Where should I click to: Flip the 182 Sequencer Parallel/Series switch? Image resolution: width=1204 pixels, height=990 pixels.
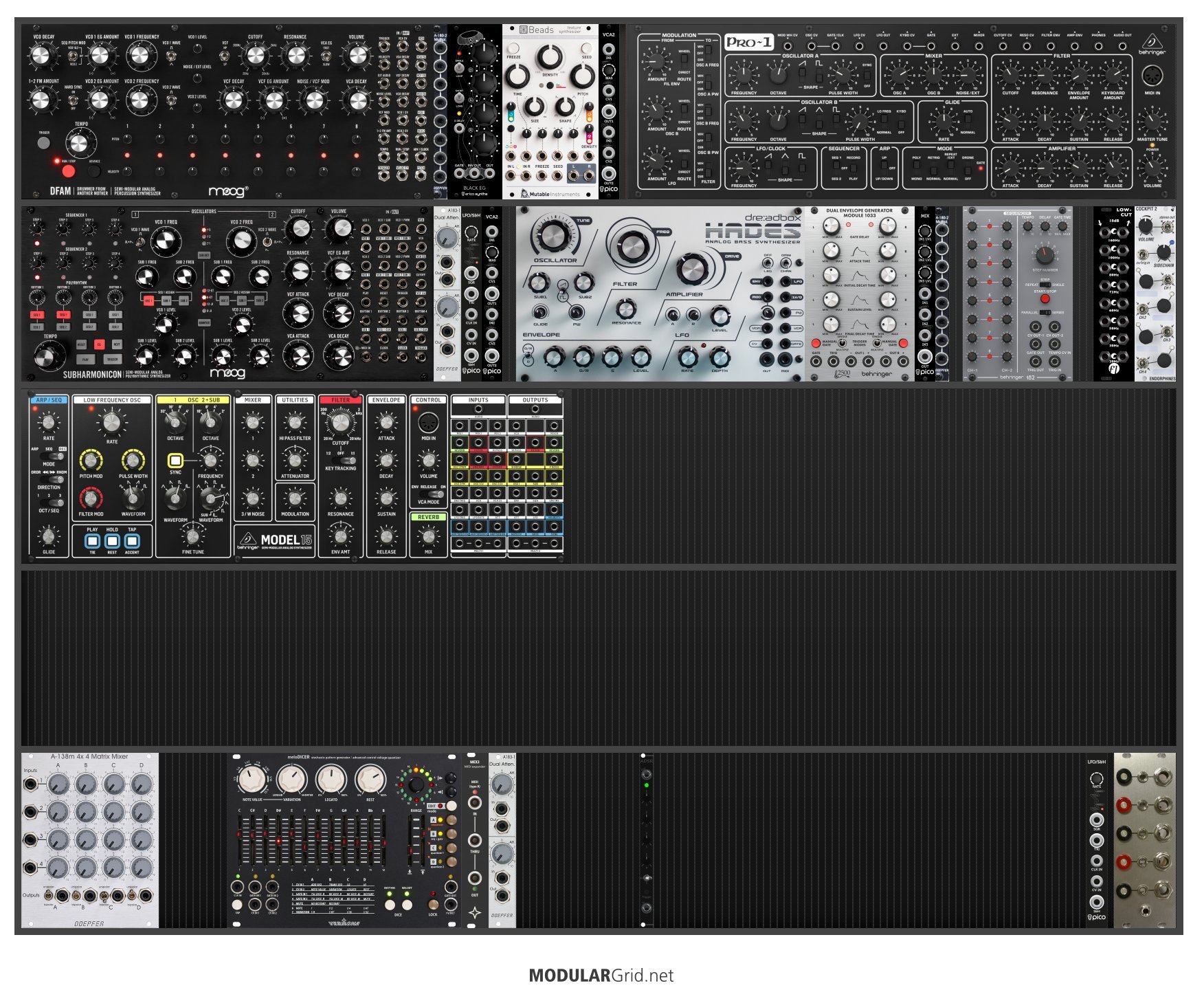[x=1045, y=312]
